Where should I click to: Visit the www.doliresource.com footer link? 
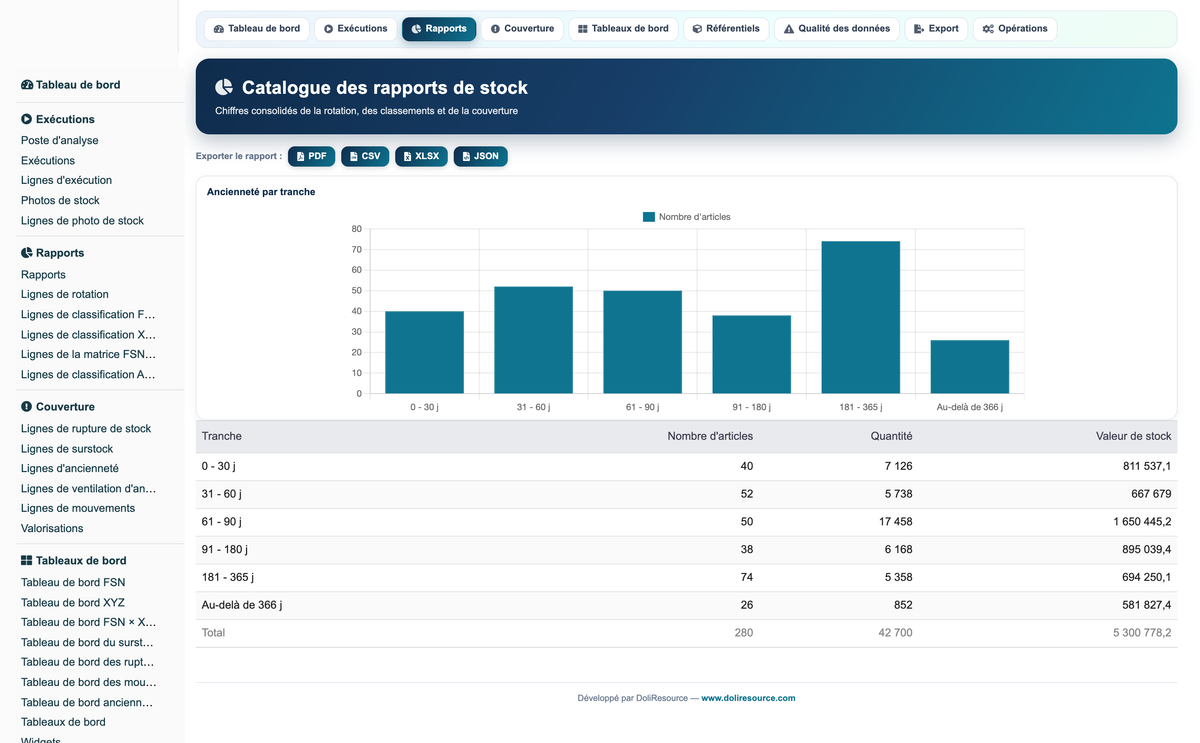pyautogui.click(x=748, y=698)
